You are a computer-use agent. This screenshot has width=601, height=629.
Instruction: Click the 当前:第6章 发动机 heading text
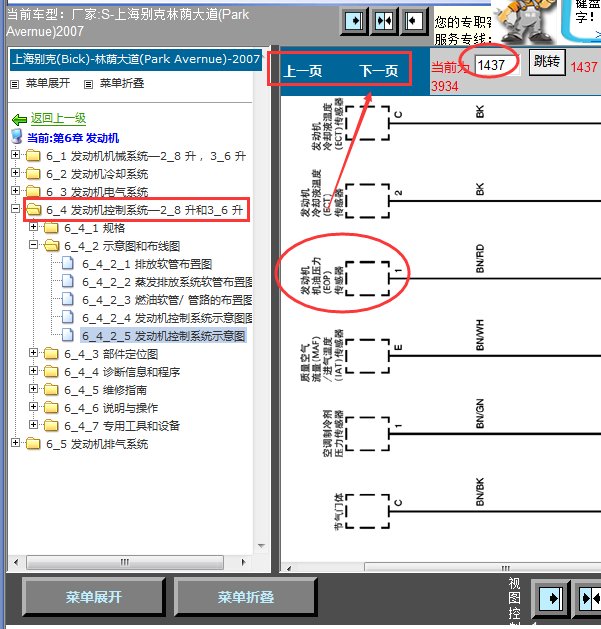point(73,138)
